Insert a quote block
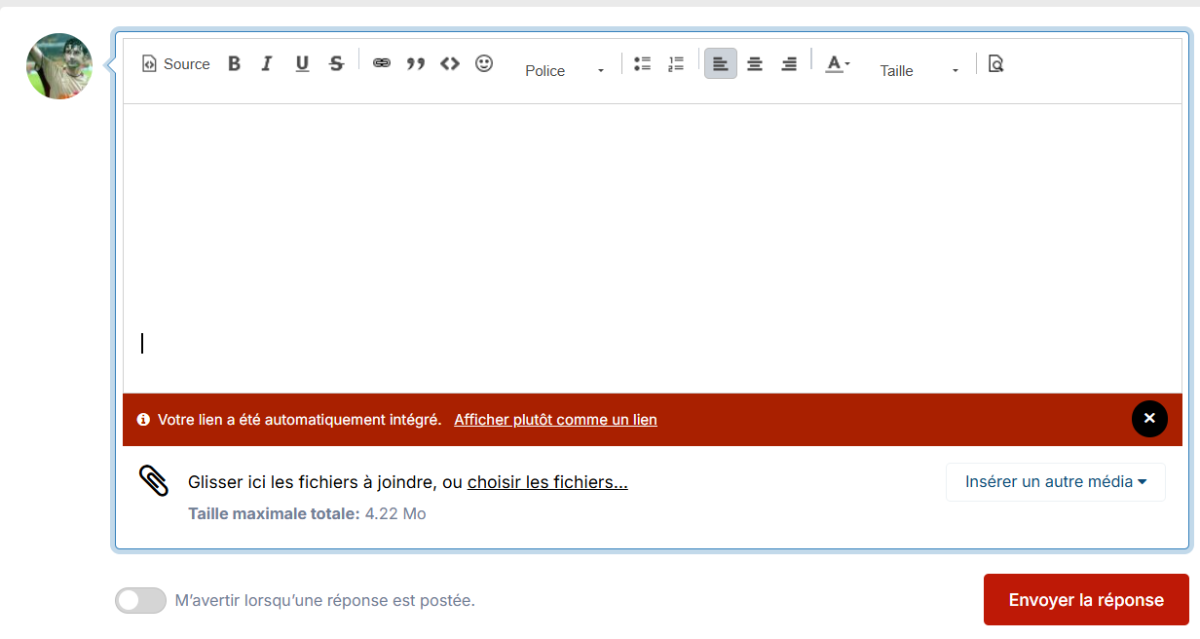This screenshot has height=639, width=1200. [x=416, y=64]
